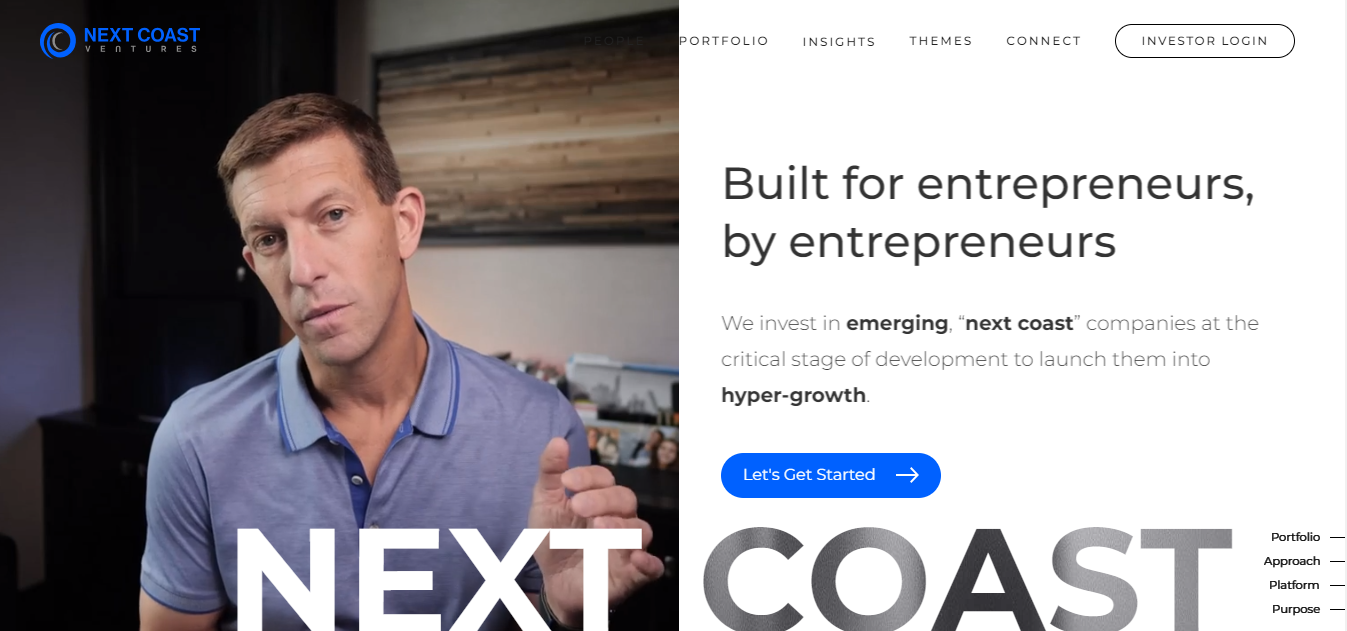
Task: Click the arrow icon in Let's Get Started
Action: pos(907,475)
